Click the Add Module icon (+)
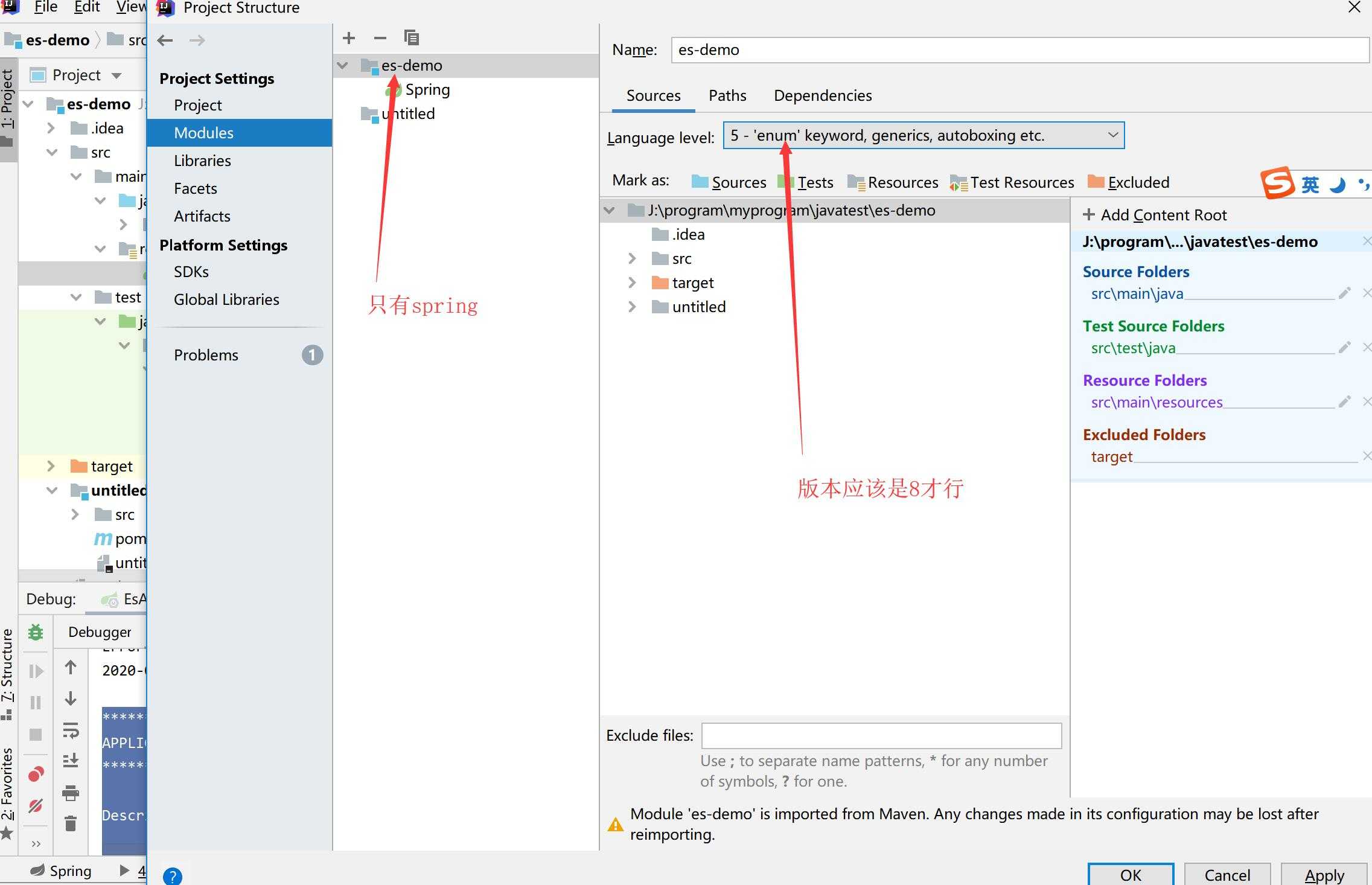Image resolution: width=1372 pixels, height=885 pixels. coord(348,38)
